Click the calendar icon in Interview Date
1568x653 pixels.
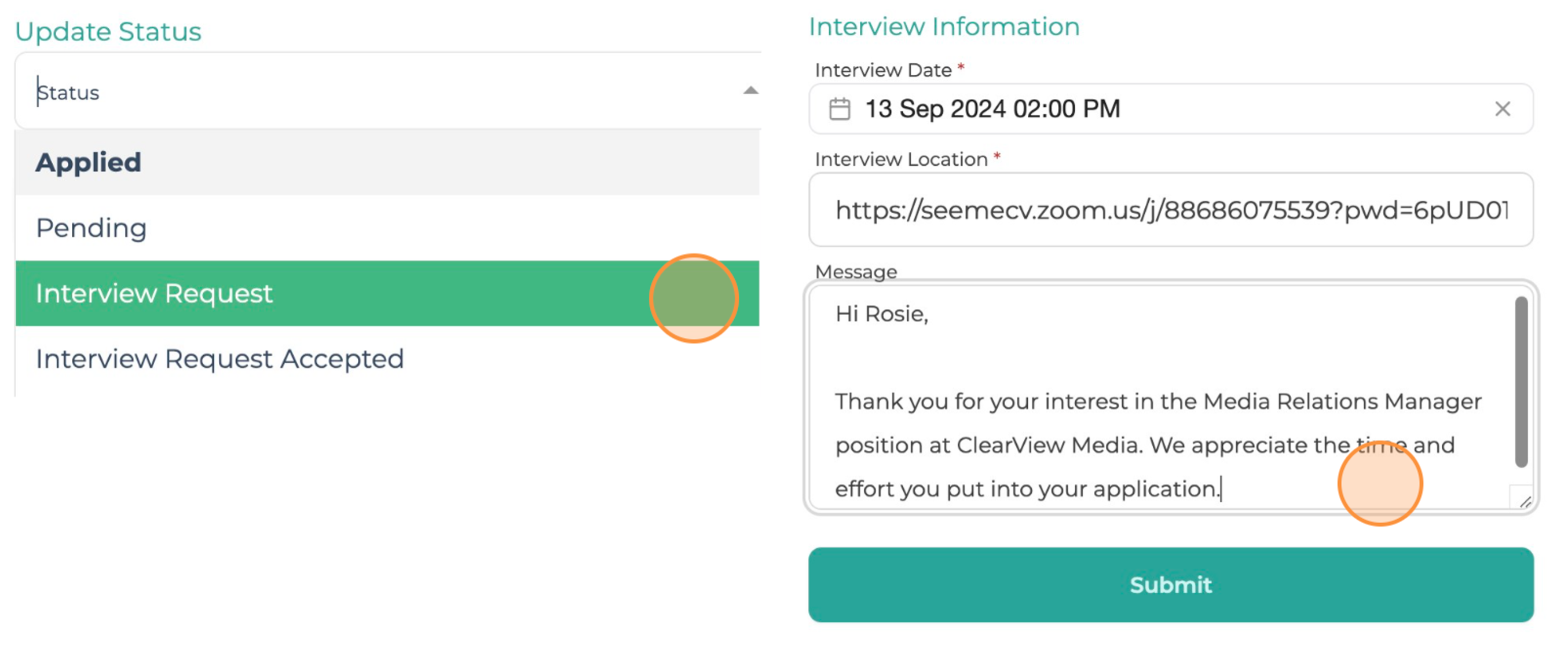point(840,109)
